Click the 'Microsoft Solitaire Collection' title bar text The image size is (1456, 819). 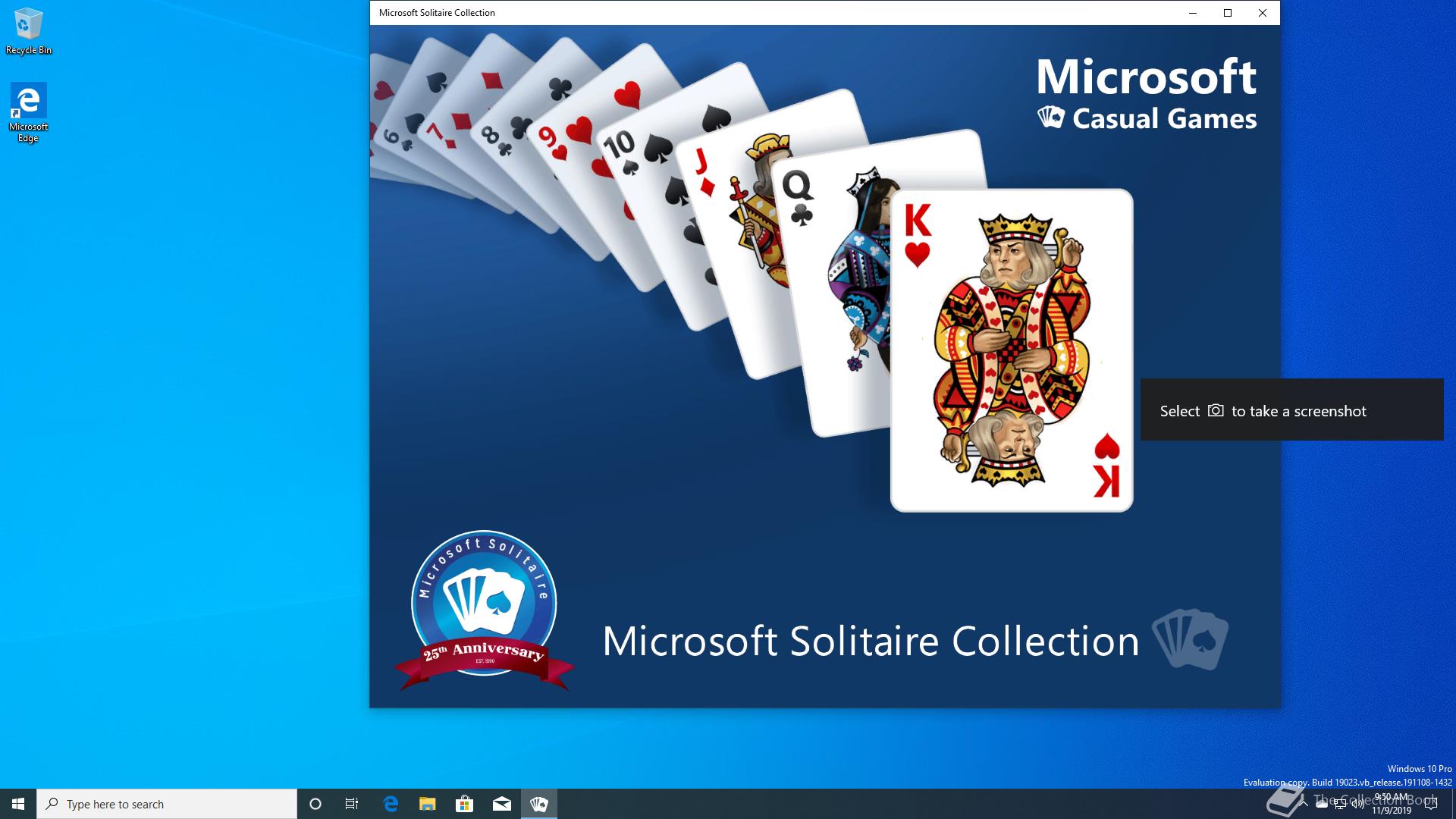coord(437,13)
